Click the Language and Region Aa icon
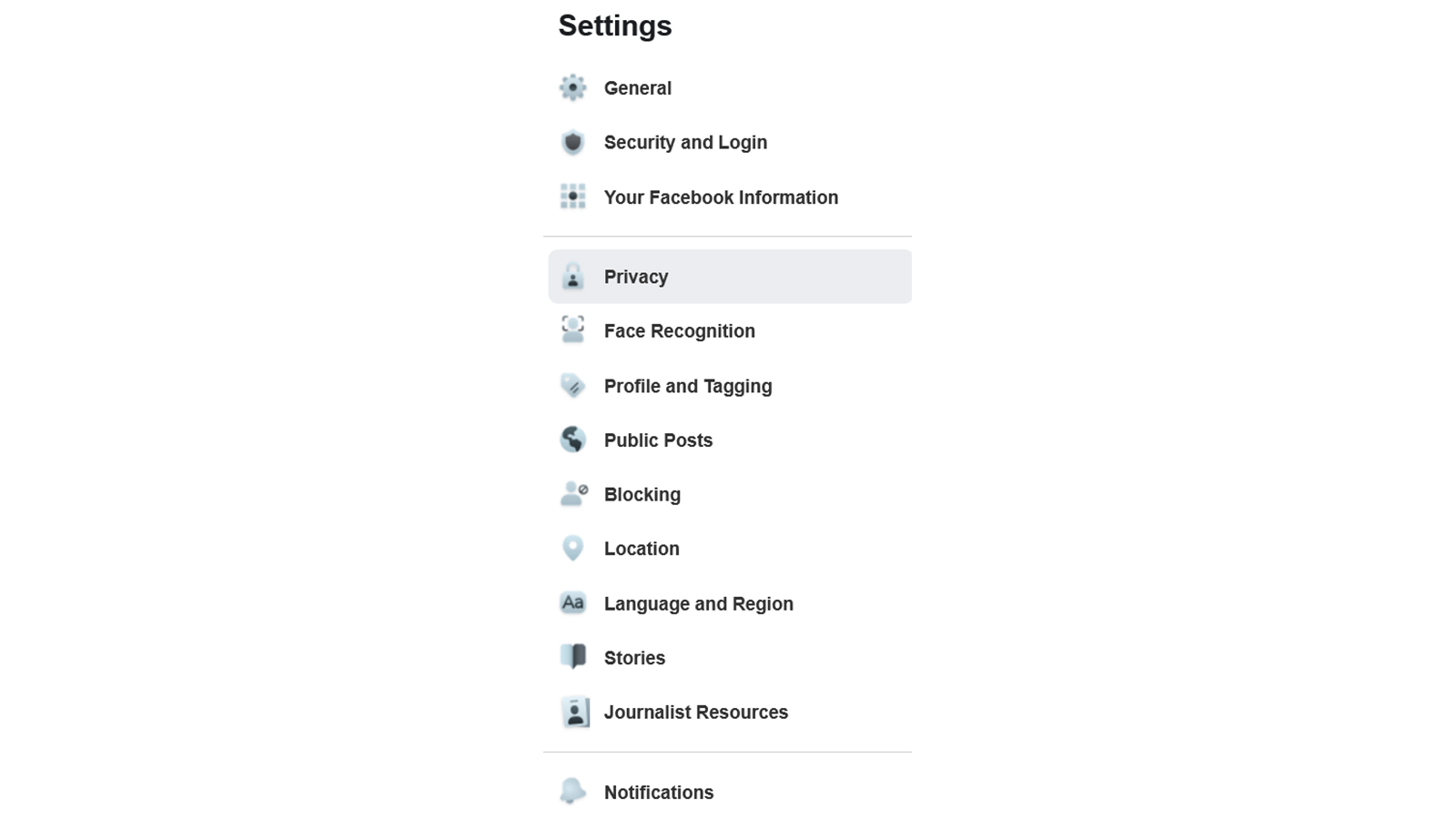 pyautogui.click(x=572, y=603)
